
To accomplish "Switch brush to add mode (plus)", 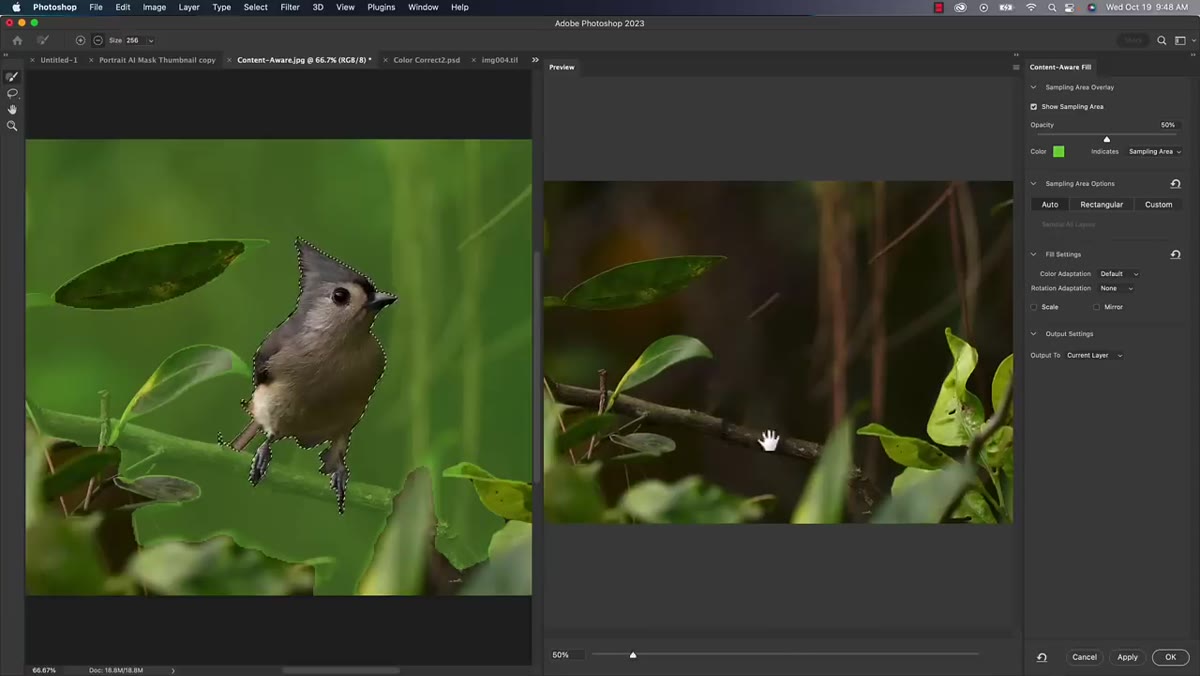I will tap(80, 40).
